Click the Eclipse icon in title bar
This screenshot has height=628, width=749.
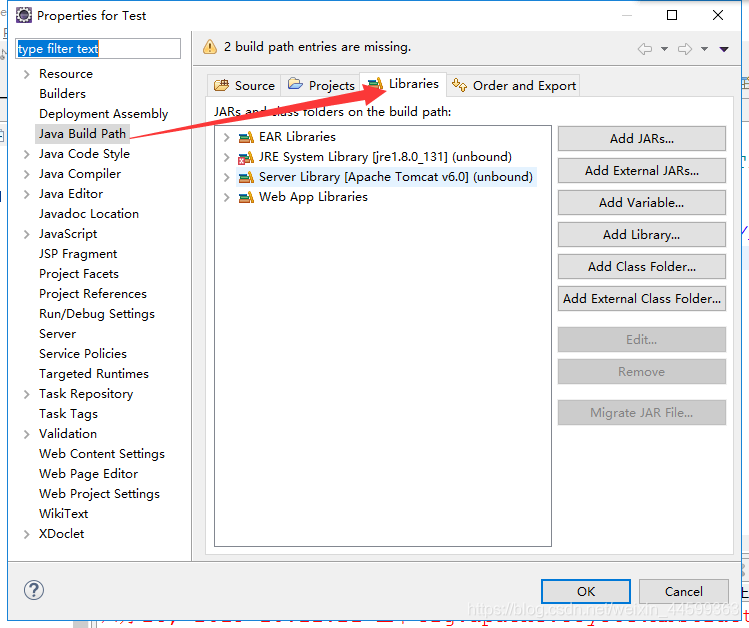pyautogui.click(x=24, y=15)
